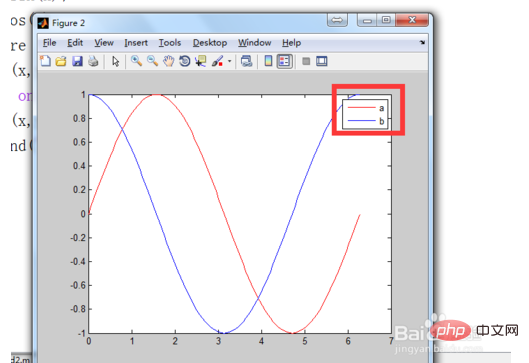Maximize the Figure 2 window

(386, 20)
